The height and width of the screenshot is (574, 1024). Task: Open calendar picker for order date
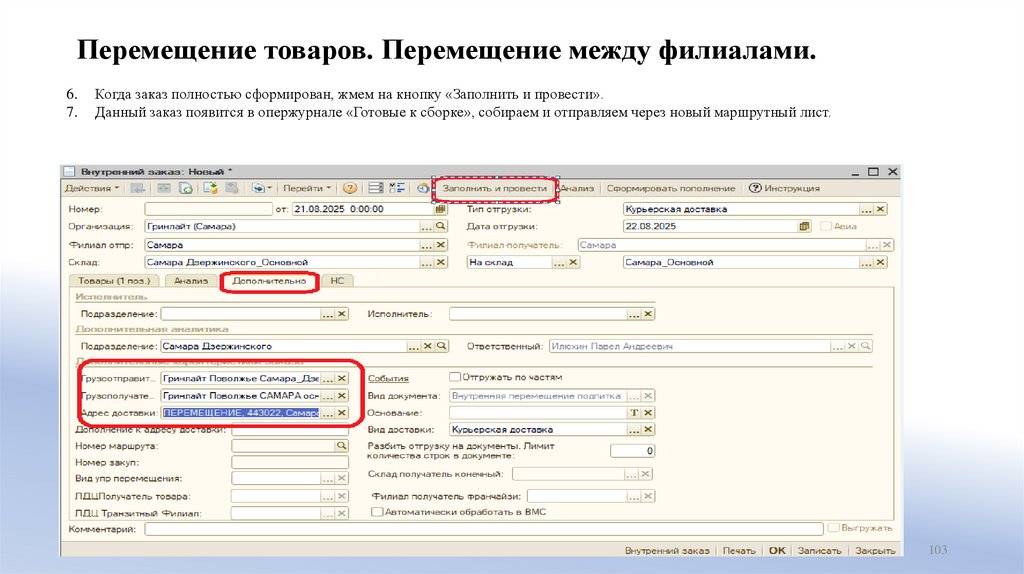[x=441, y=209]
